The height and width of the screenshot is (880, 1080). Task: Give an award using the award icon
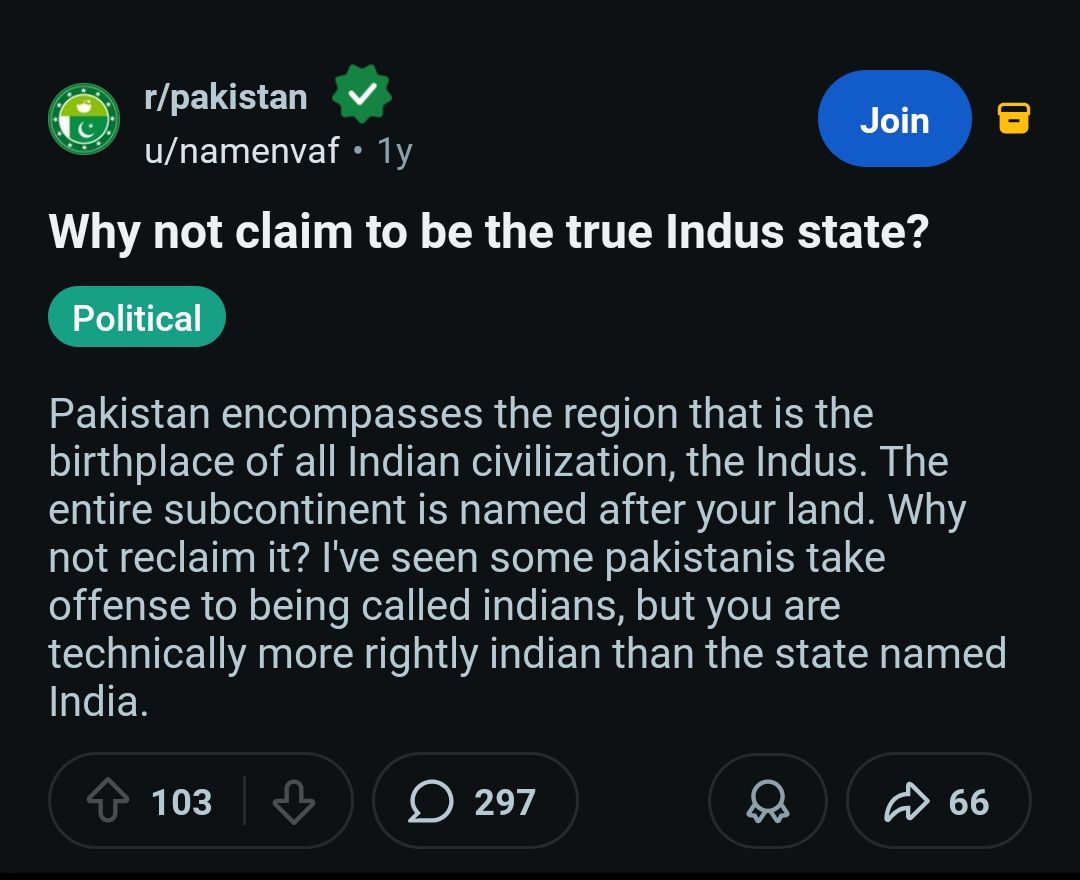click(767, 802)
